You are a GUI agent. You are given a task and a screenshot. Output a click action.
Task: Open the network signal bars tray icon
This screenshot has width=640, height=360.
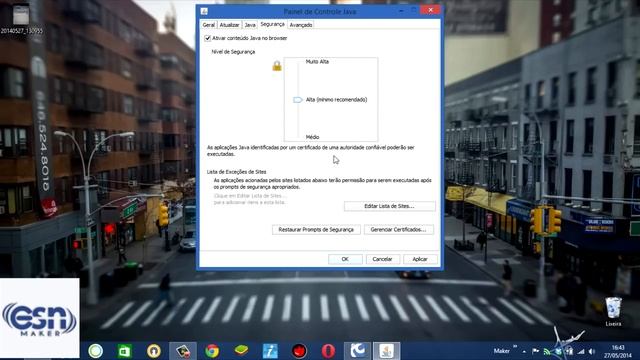[x=581, y=351]
